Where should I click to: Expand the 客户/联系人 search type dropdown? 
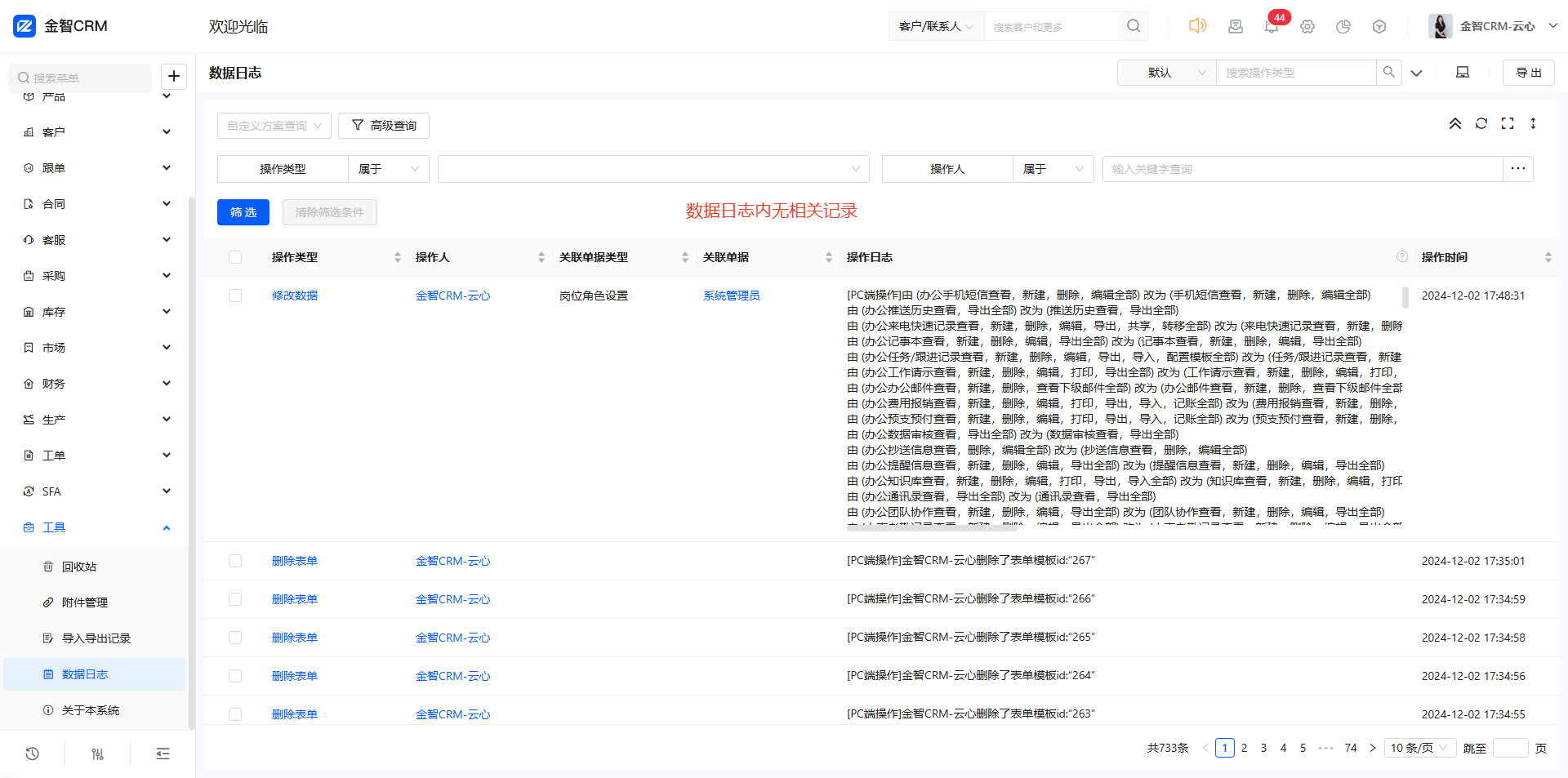(x=936, y=27)
